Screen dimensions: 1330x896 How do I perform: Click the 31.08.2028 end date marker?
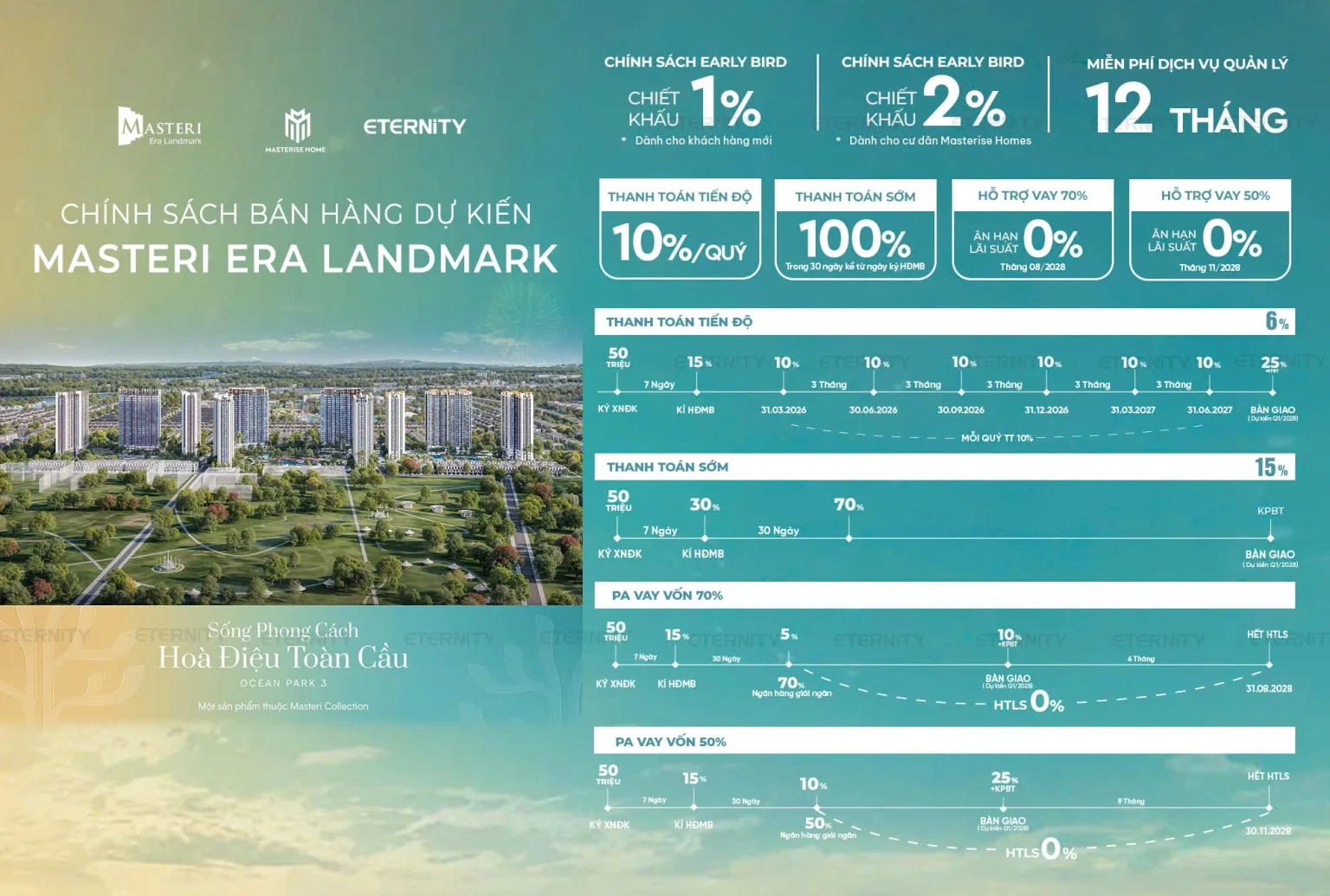(1269, 688)
